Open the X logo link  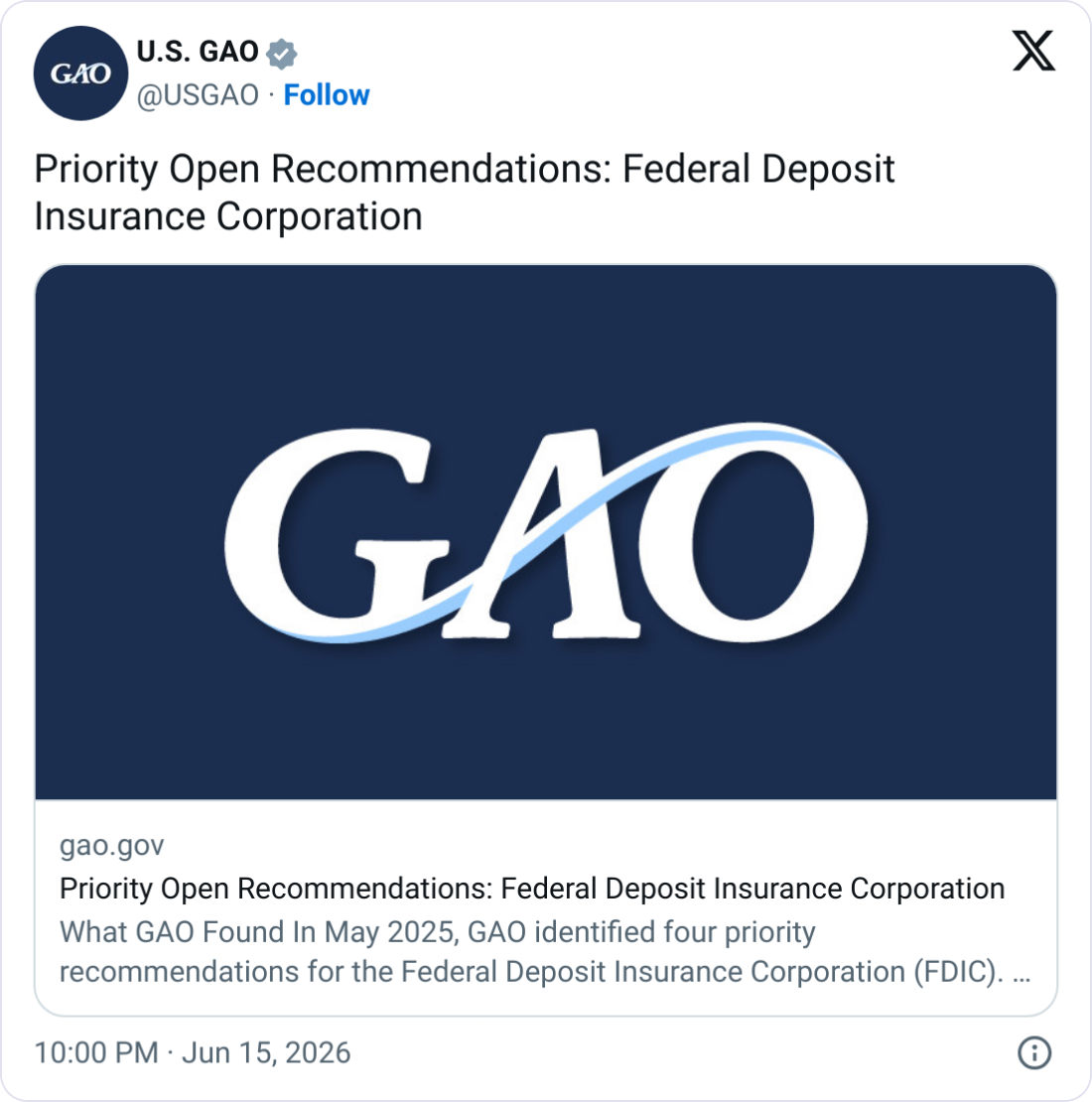(x=1033, y=51)
